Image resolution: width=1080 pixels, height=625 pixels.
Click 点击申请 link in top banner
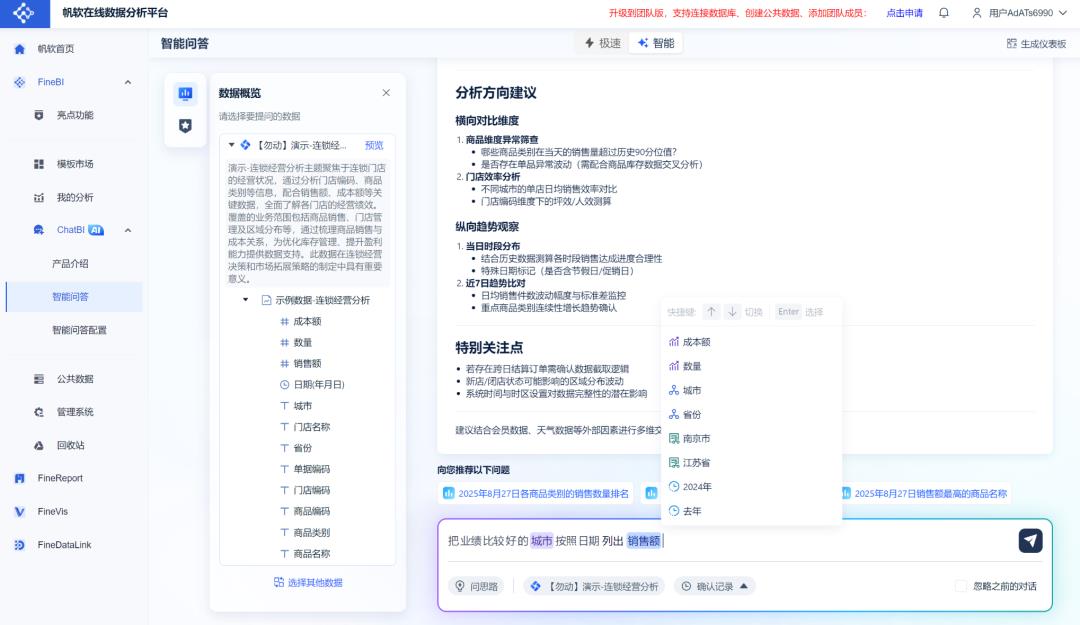904,13
